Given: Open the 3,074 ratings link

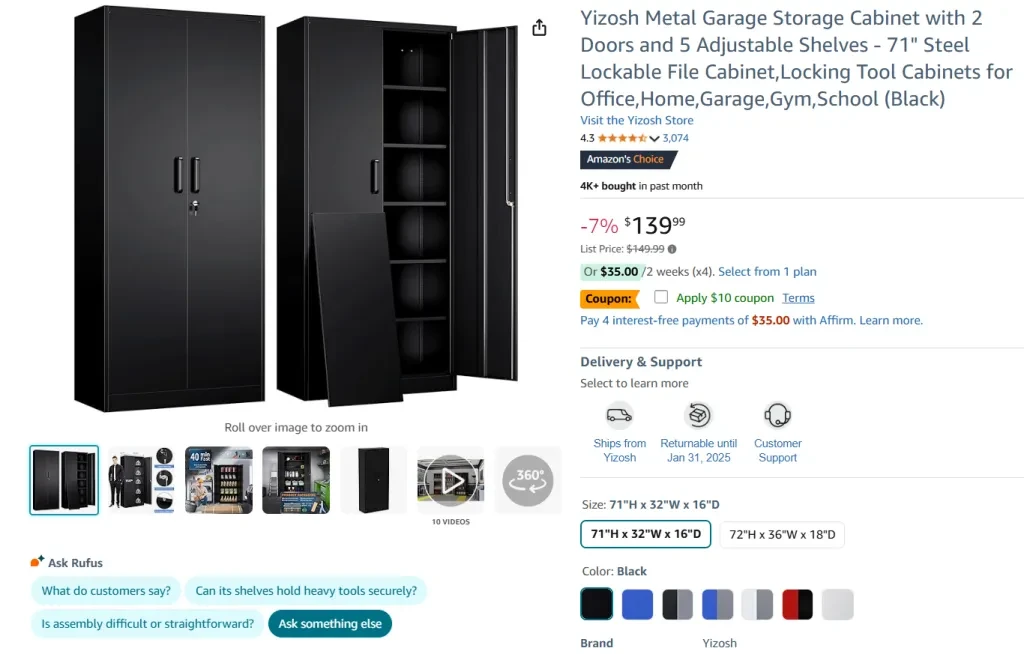Looking at the screenshot, I should (x=675, y=138).
